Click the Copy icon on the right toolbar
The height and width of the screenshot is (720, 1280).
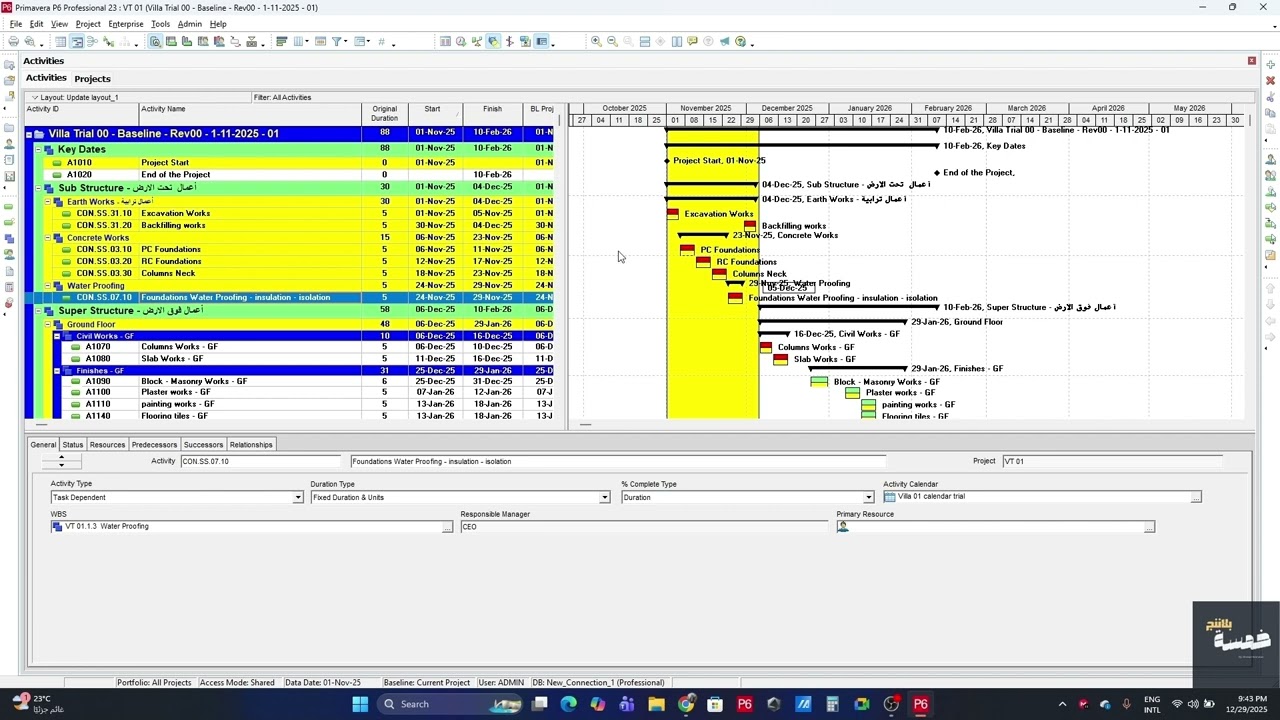(x=1271, y=113)
